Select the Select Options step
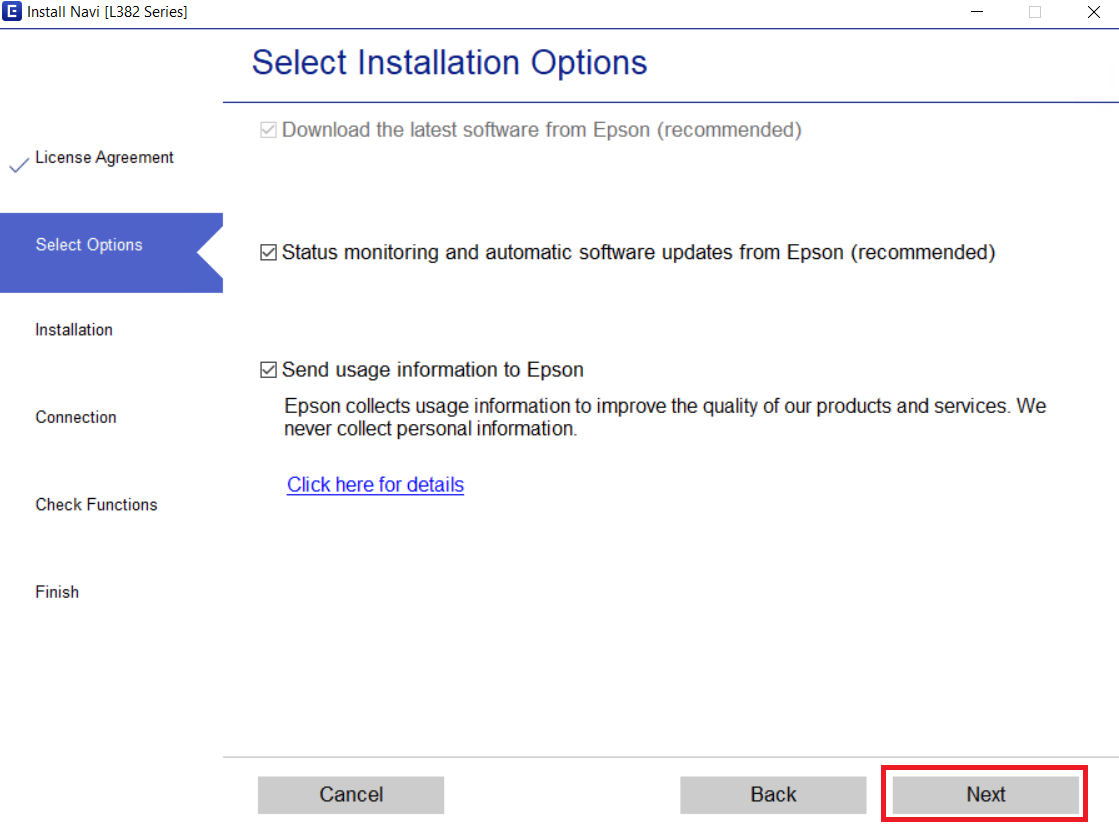 point(88,244)
